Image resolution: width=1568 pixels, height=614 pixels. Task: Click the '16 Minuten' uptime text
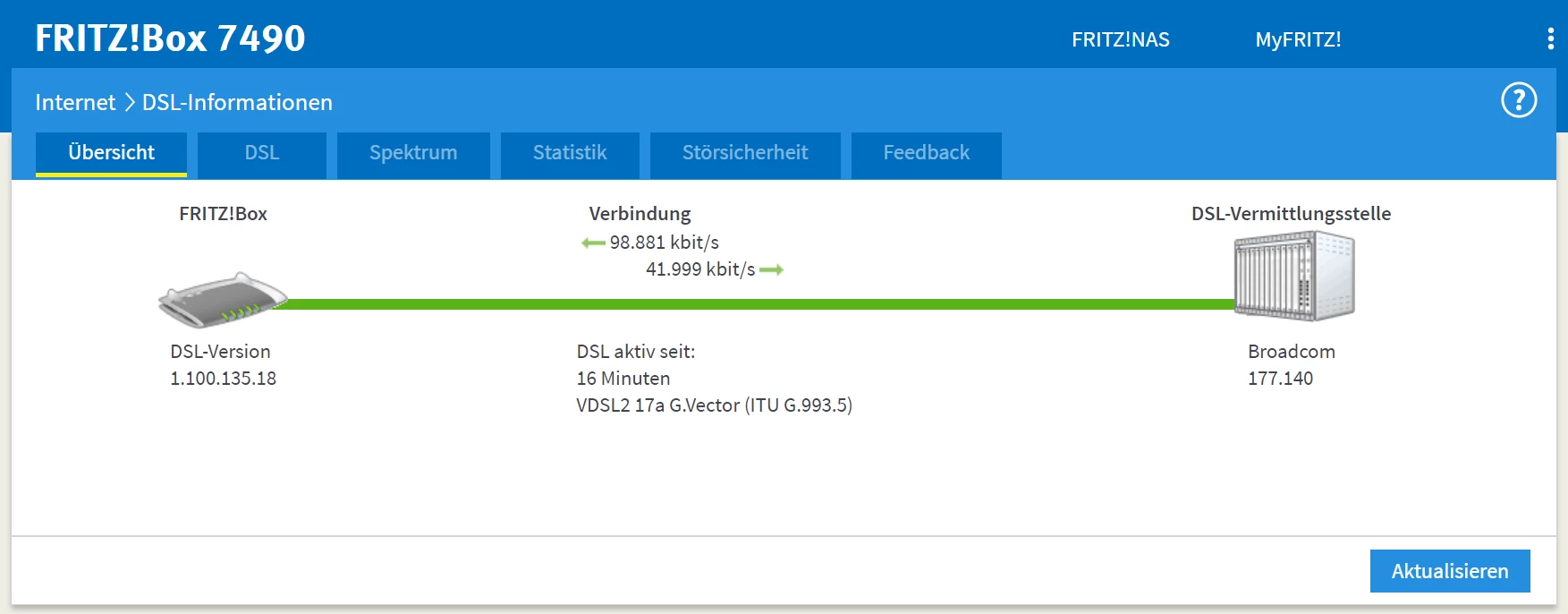click(623, 379)
